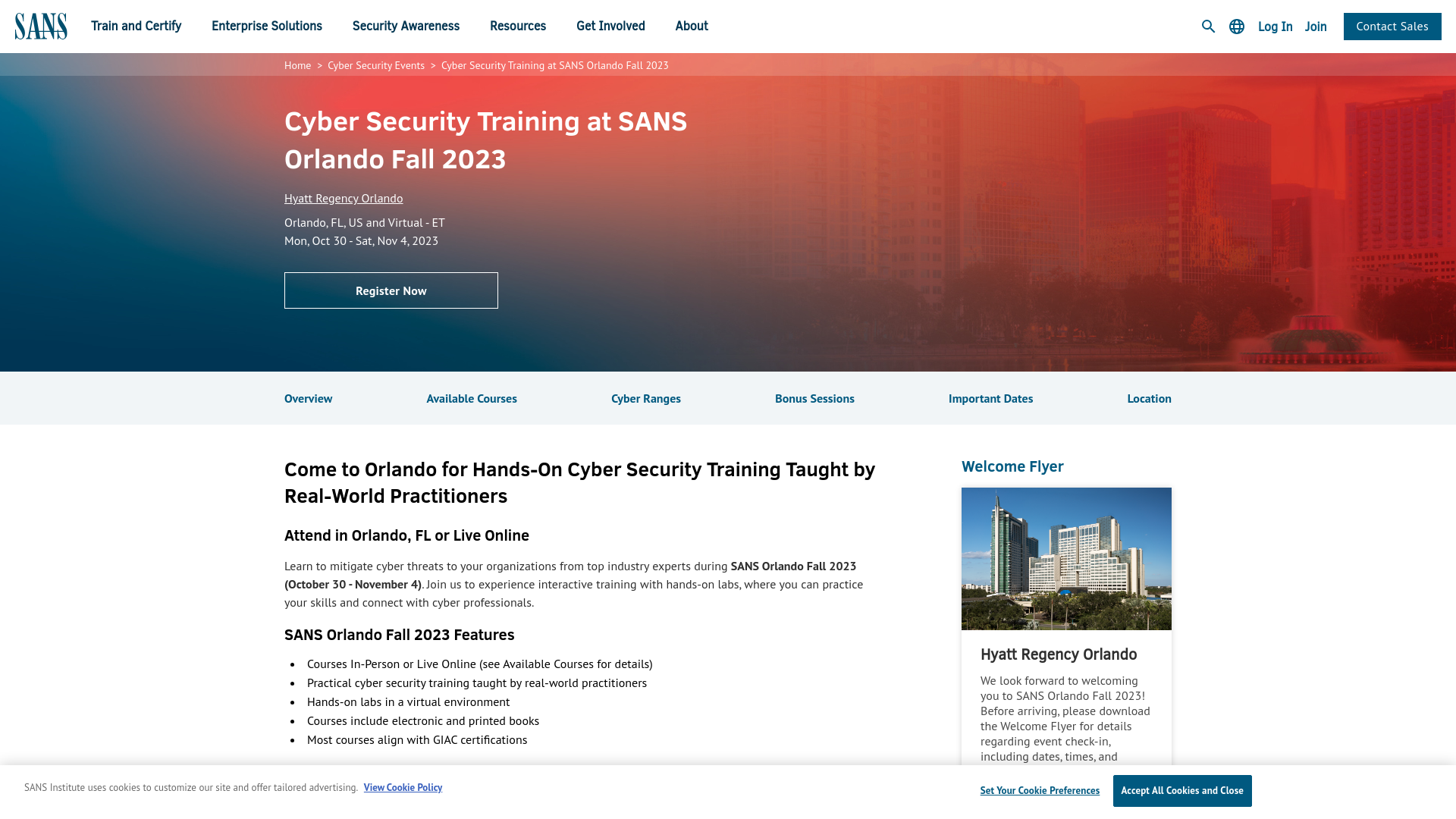This screenshot has height=819, width=1456.
Task: Jump to Available Courses section
Action: coord(472,398)
